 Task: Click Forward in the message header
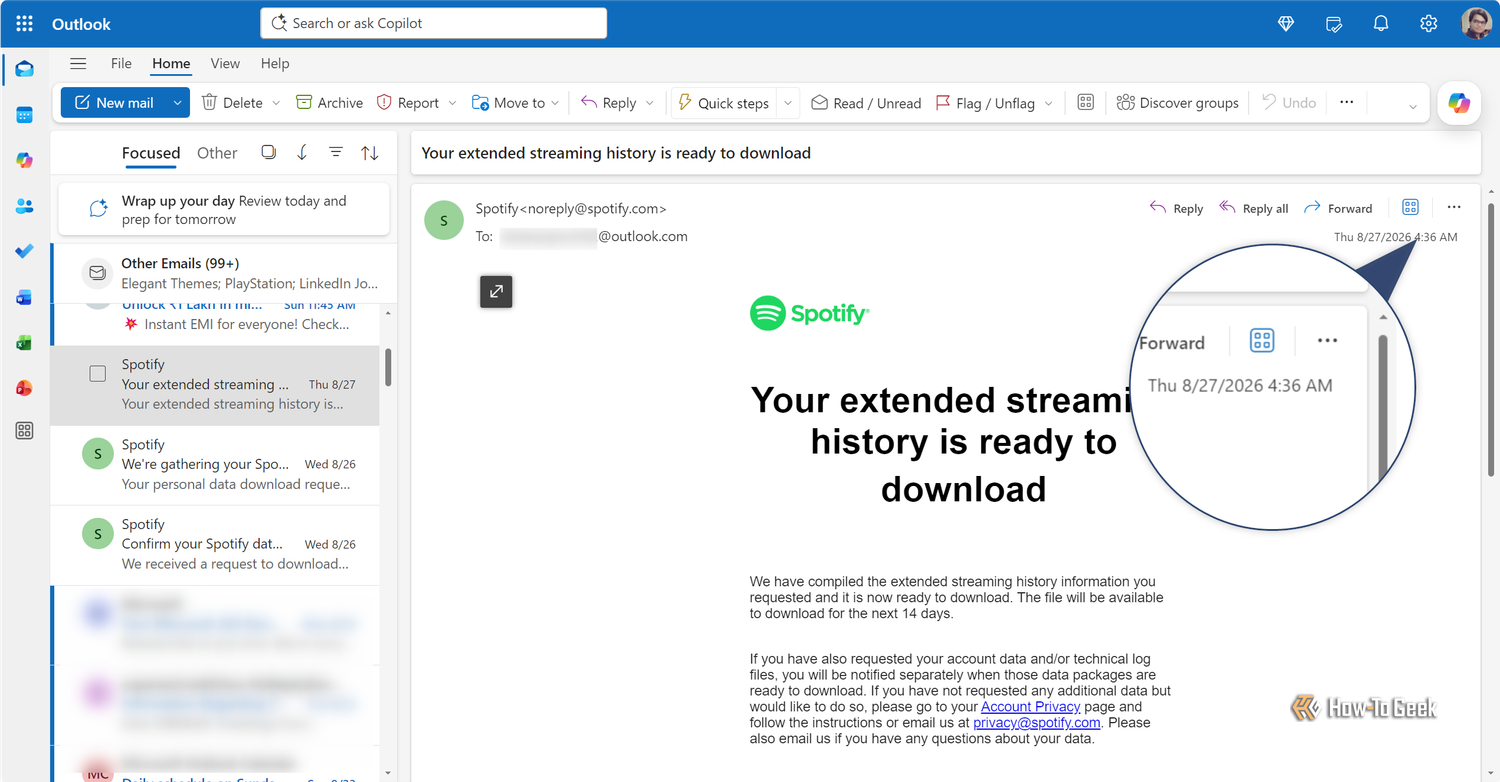tap(1338, 208)
